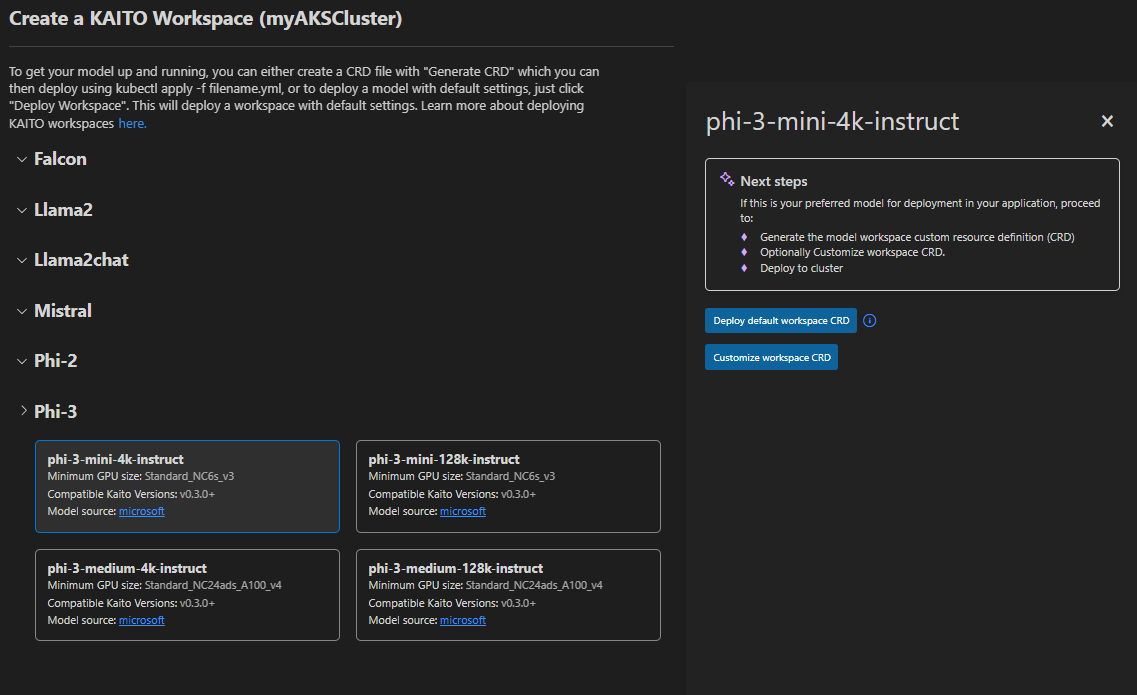This screenshot has height=695, width=1137.
Task: Collapse the Phi-3 section chevron
Action: [x=23, y=411]
